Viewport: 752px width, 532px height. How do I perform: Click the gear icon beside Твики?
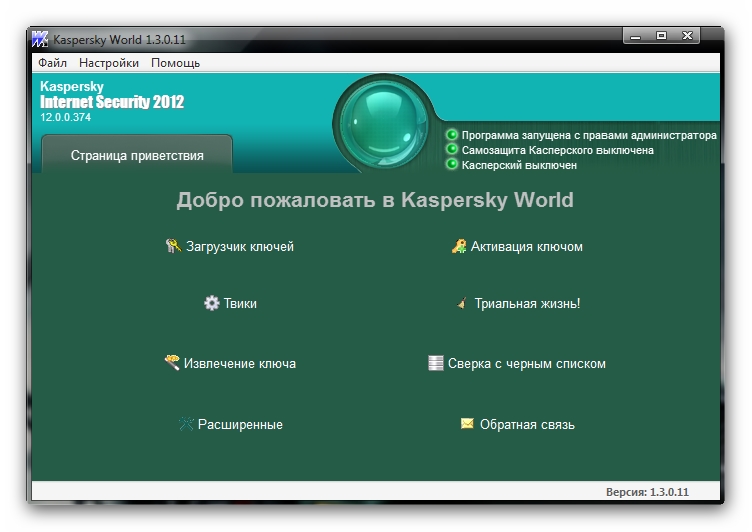pyautogui.click(x=212, y=303)
